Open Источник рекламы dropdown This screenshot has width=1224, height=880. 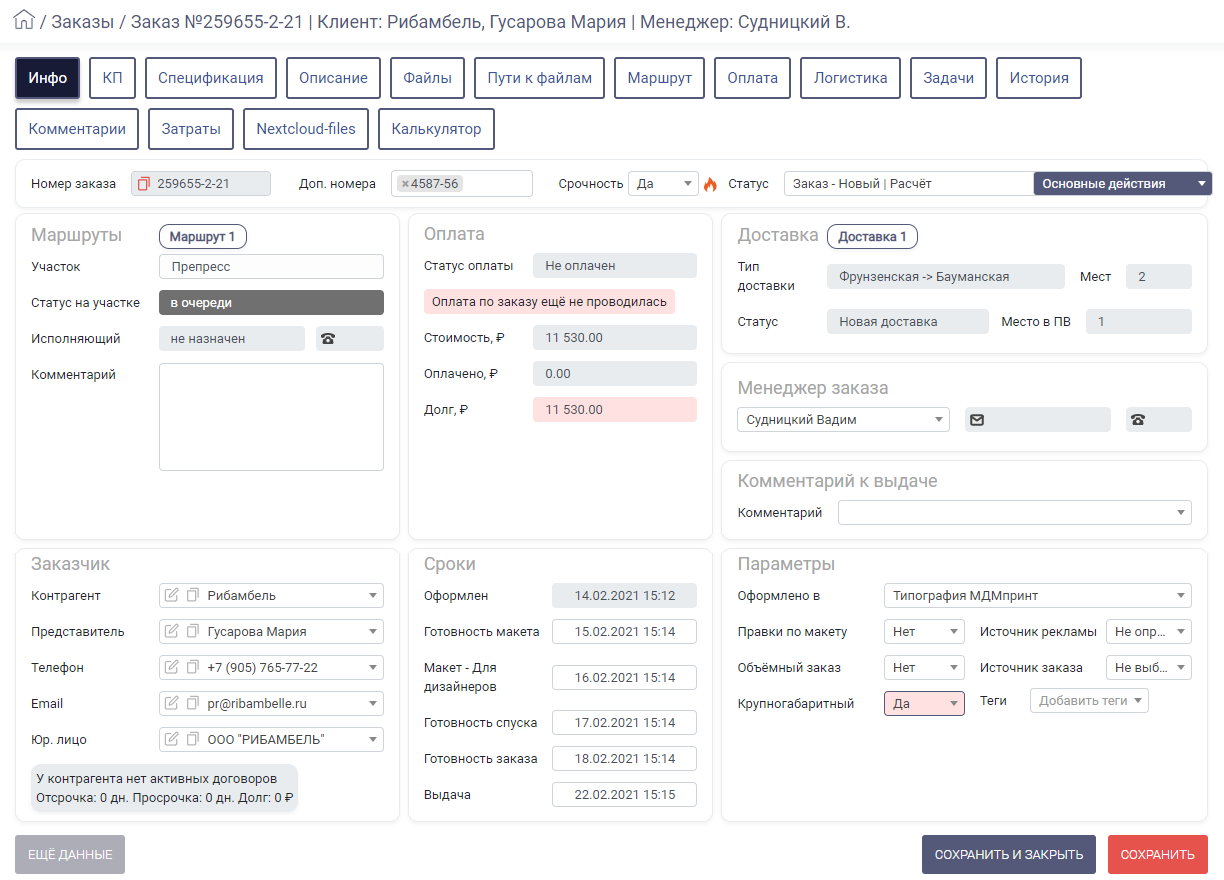click(x=1149, y=632)
